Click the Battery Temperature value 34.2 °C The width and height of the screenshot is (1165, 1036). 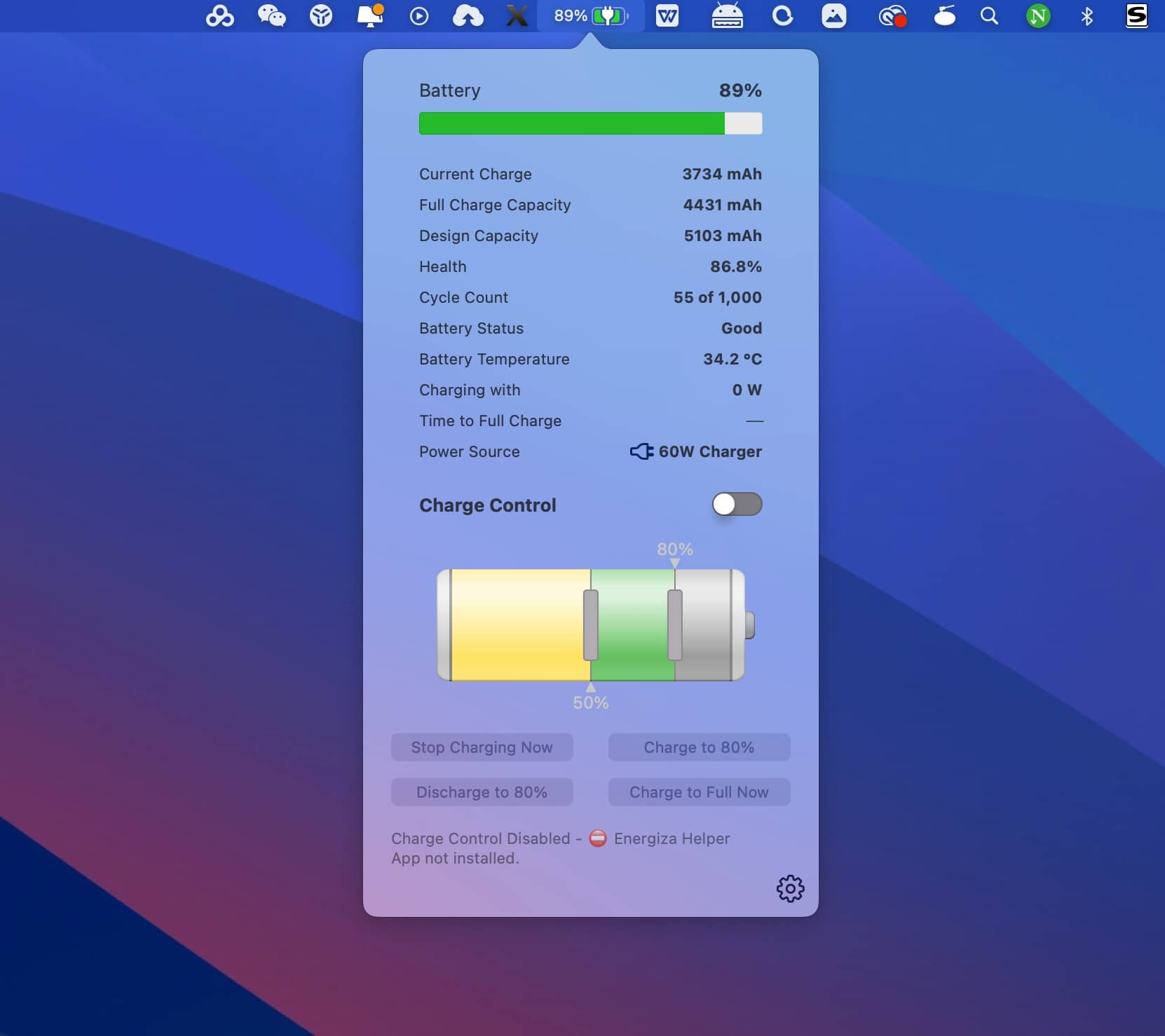tap(733, 359)
